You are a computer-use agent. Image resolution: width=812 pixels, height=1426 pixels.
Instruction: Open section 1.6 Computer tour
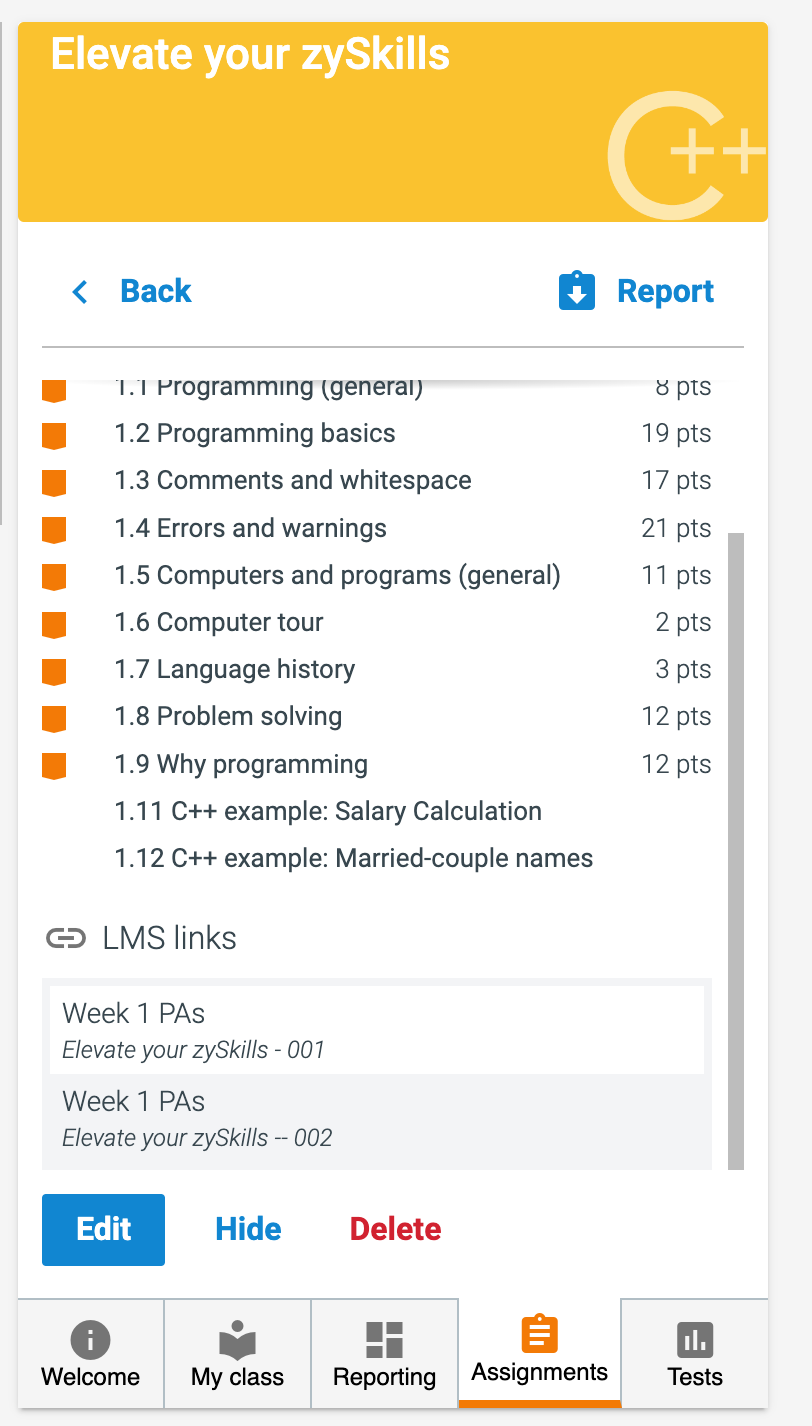click(x=219, y=623)
